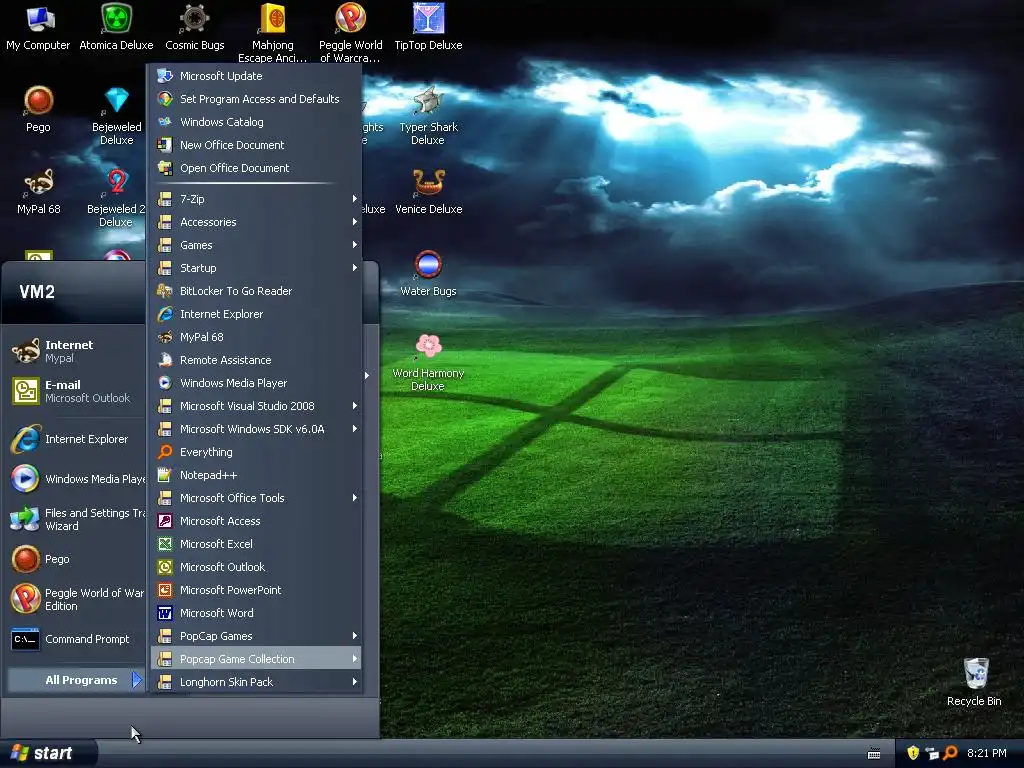Click Typer Shark Deluxe desktop icon
Viewport: 1024px width, 768px height.
(x=428, y=116)
